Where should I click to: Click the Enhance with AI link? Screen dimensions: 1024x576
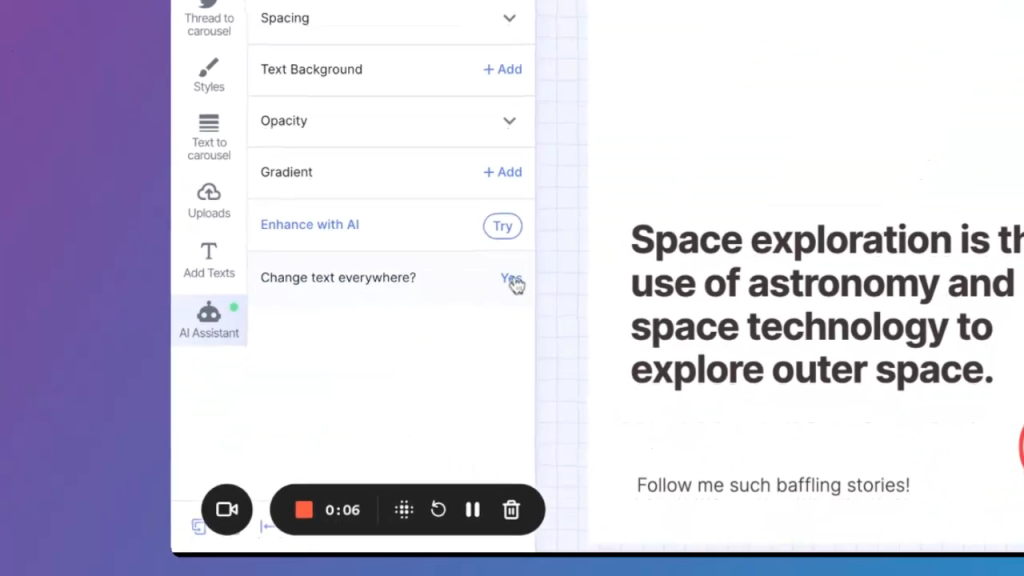click(x=310, y=225)
